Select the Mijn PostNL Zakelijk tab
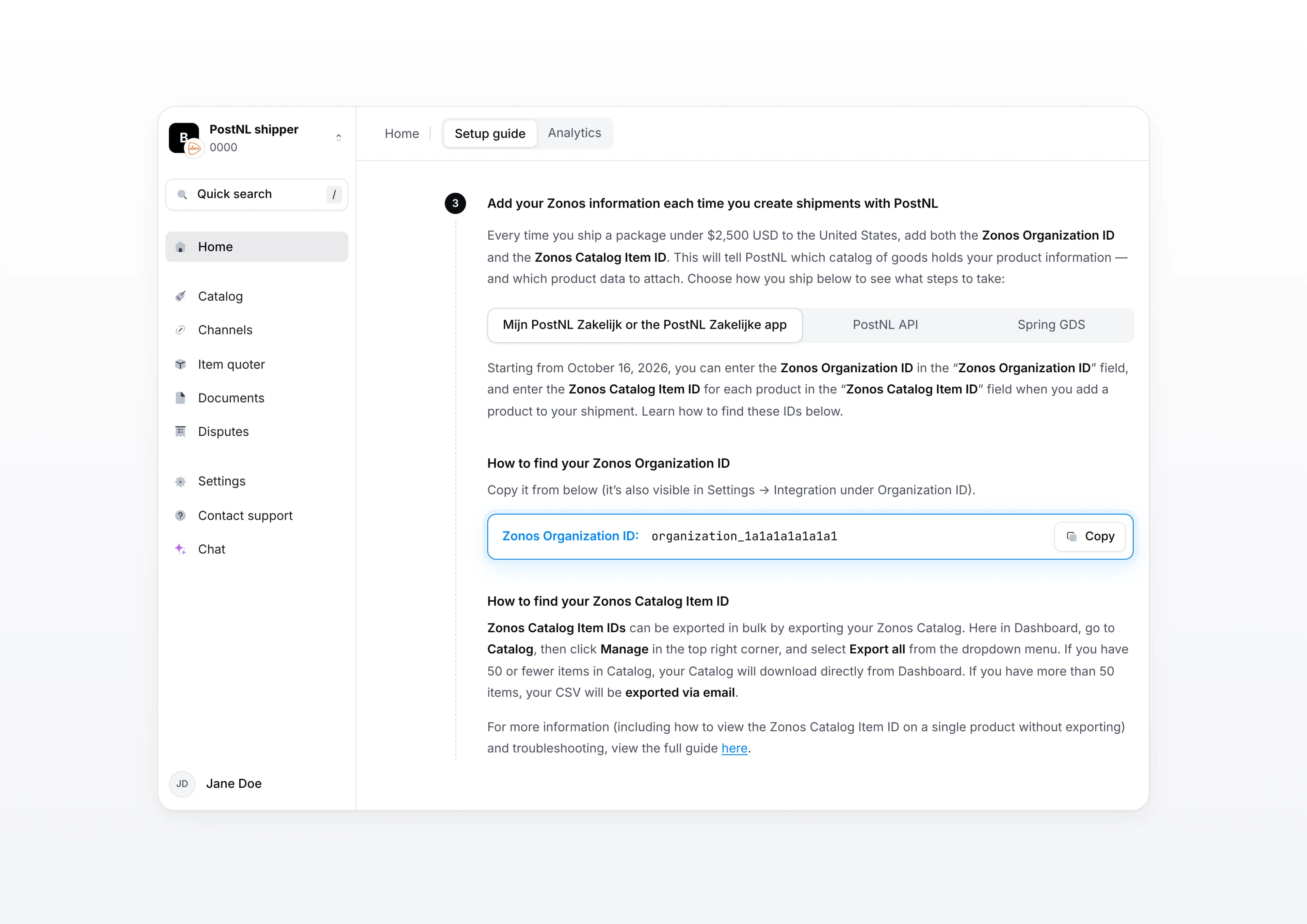 [645, 325]
